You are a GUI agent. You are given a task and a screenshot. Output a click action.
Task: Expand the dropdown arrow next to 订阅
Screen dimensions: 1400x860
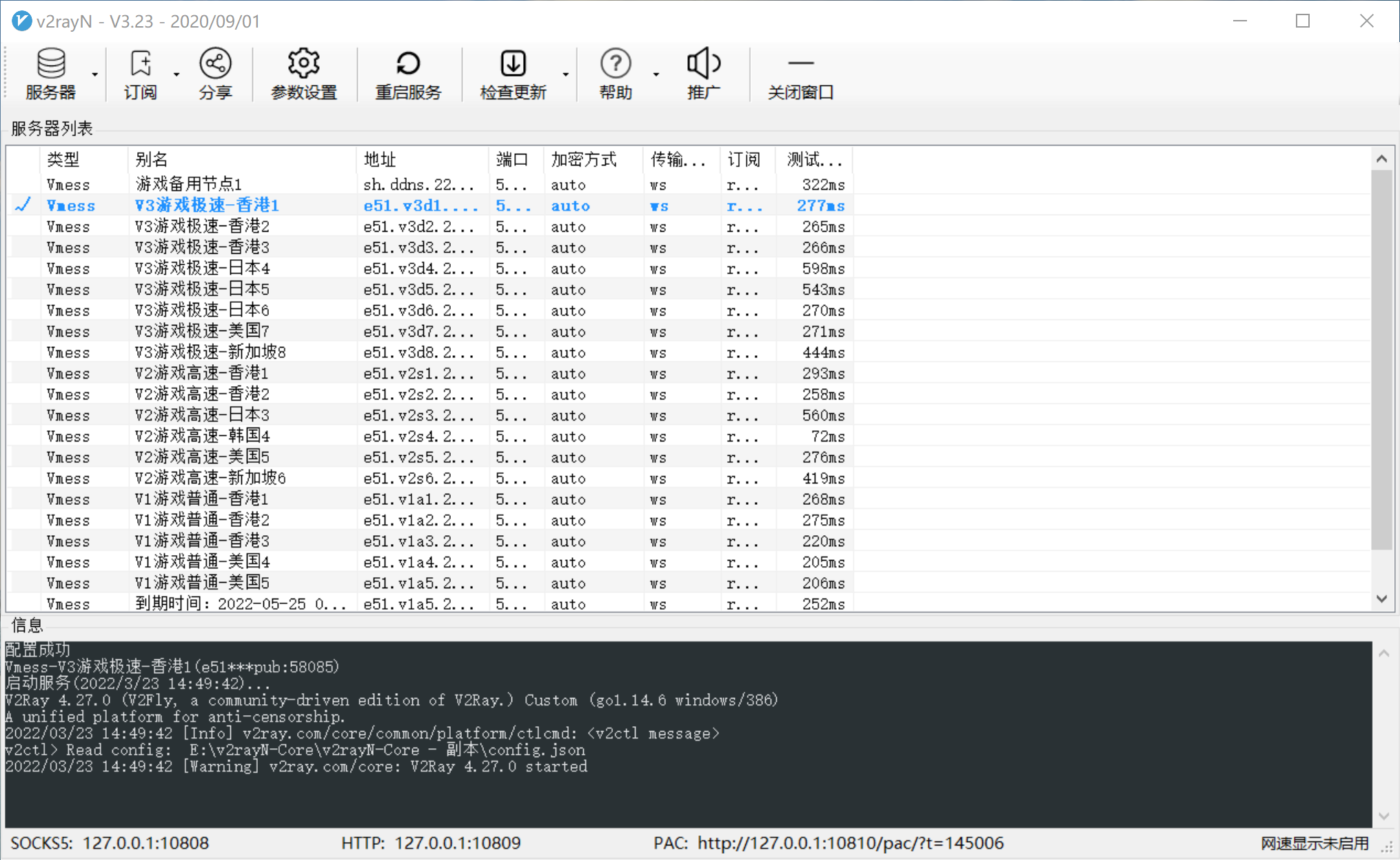[177, 74]
